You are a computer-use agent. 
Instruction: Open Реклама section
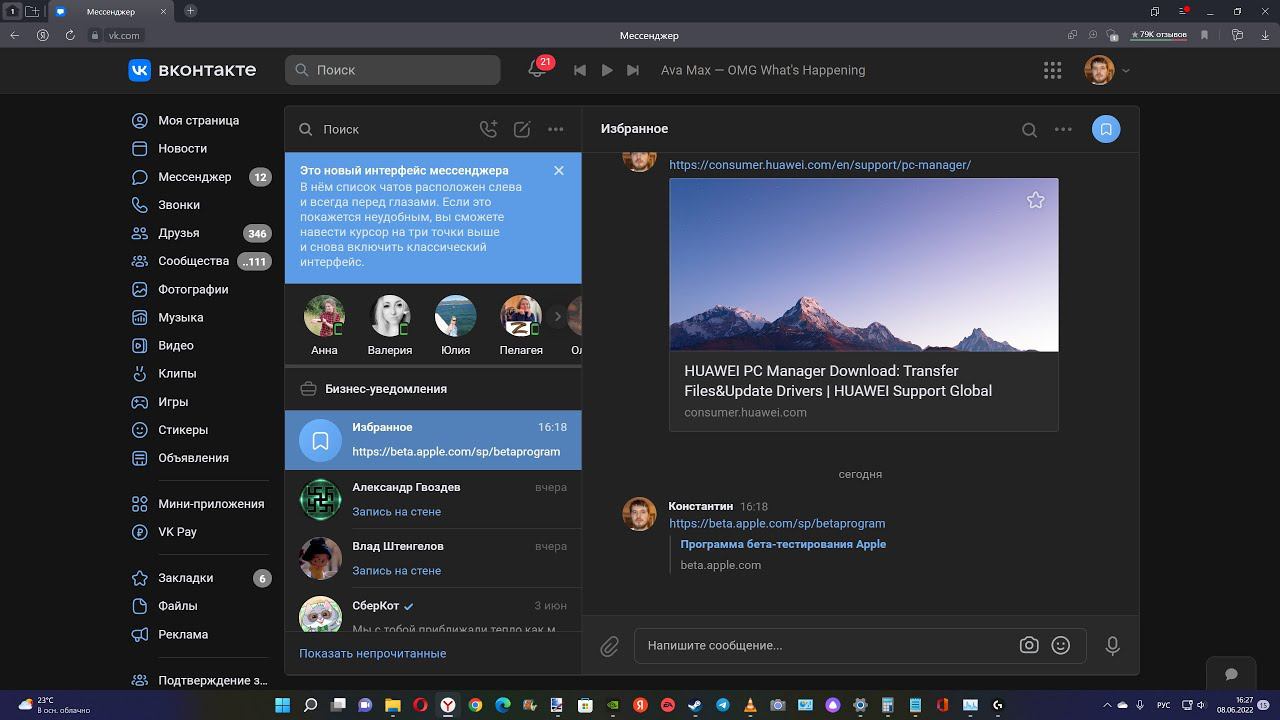click(x=183, y=634)
